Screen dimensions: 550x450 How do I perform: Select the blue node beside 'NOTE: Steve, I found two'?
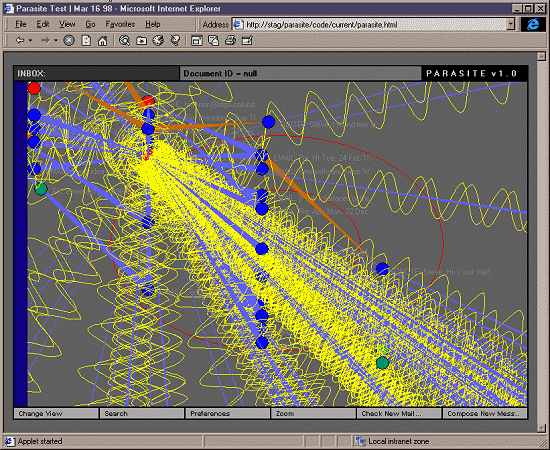click(x=268, y=122)
